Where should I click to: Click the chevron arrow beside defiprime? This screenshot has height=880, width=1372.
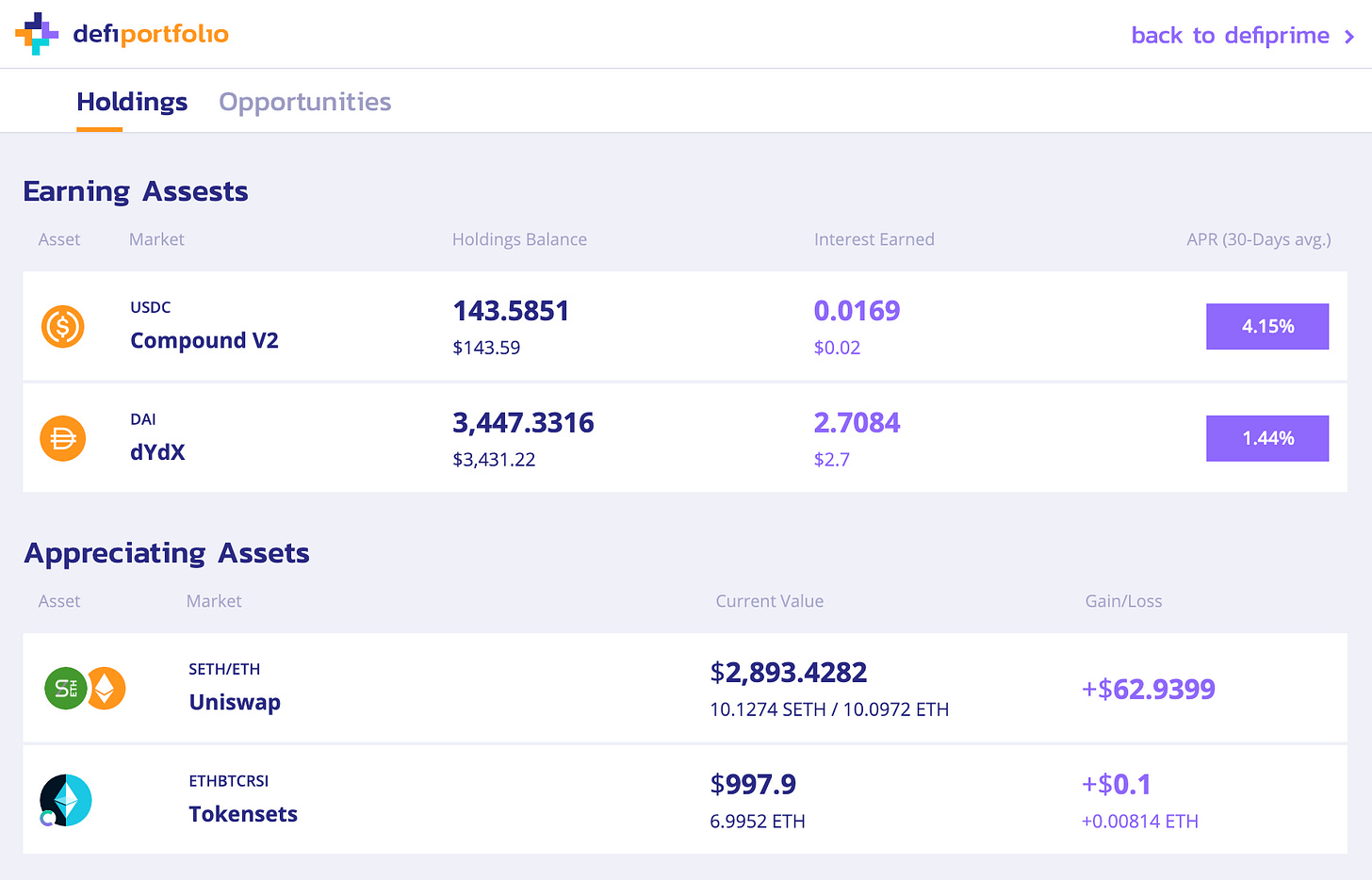[1349, 37]
